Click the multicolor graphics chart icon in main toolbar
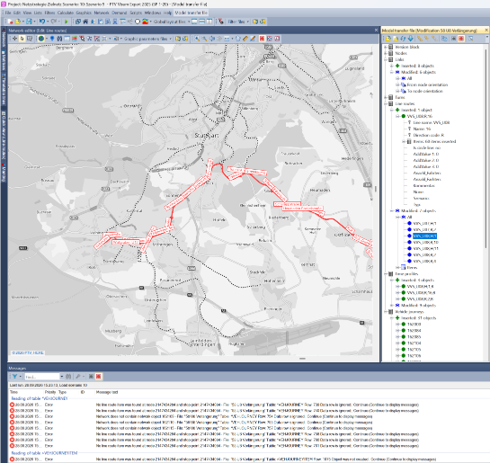Image resolution: width=490 pixels, height=463 pixels. point(145,21)
